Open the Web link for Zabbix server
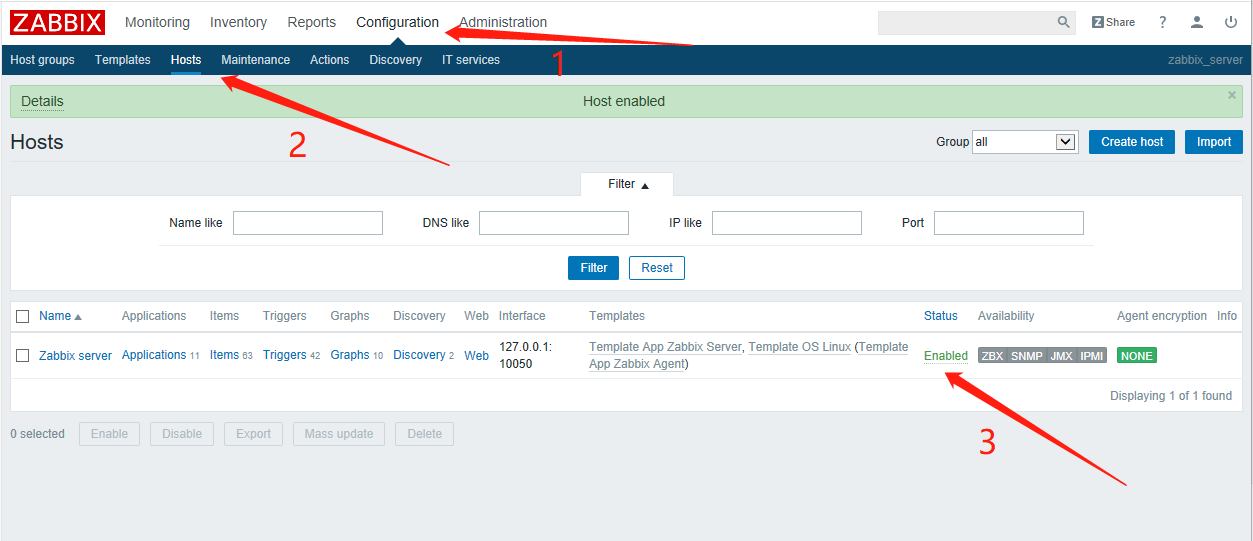Screen dimensions: 1253x541 tap(477, 356)
